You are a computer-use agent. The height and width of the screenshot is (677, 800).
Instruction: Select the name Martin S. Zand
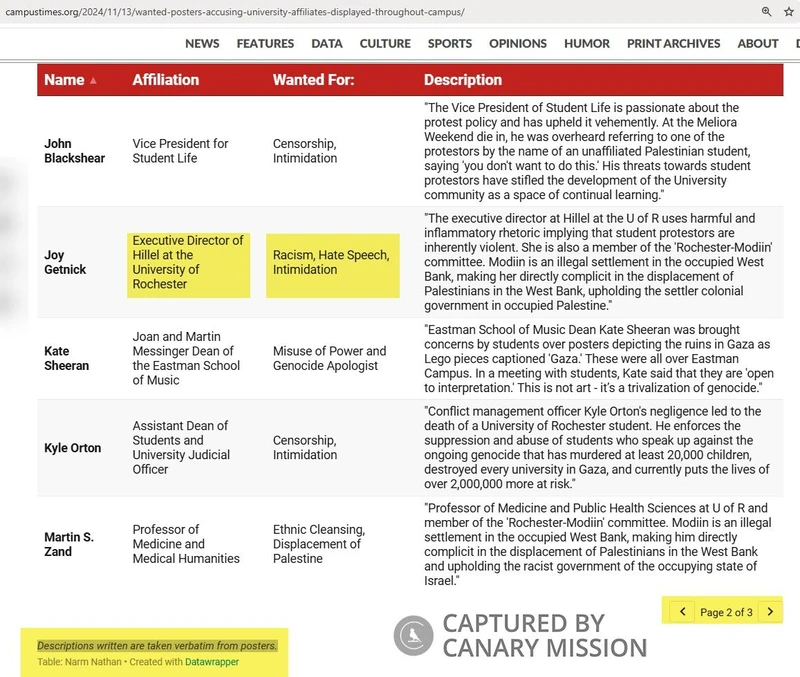[69, 544]
